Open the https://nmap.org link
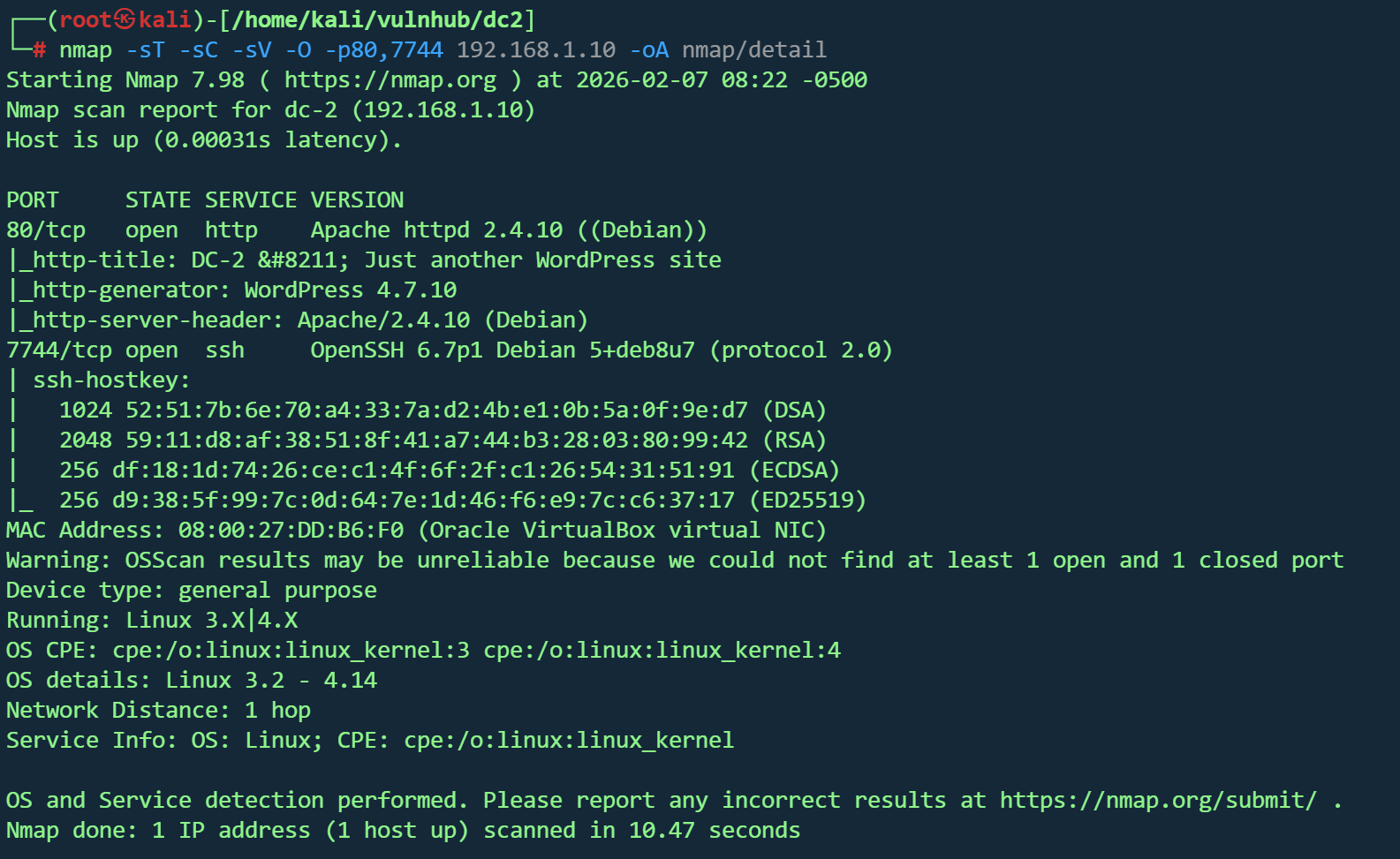Screen dimensions: 1400x859 point(390,80)
